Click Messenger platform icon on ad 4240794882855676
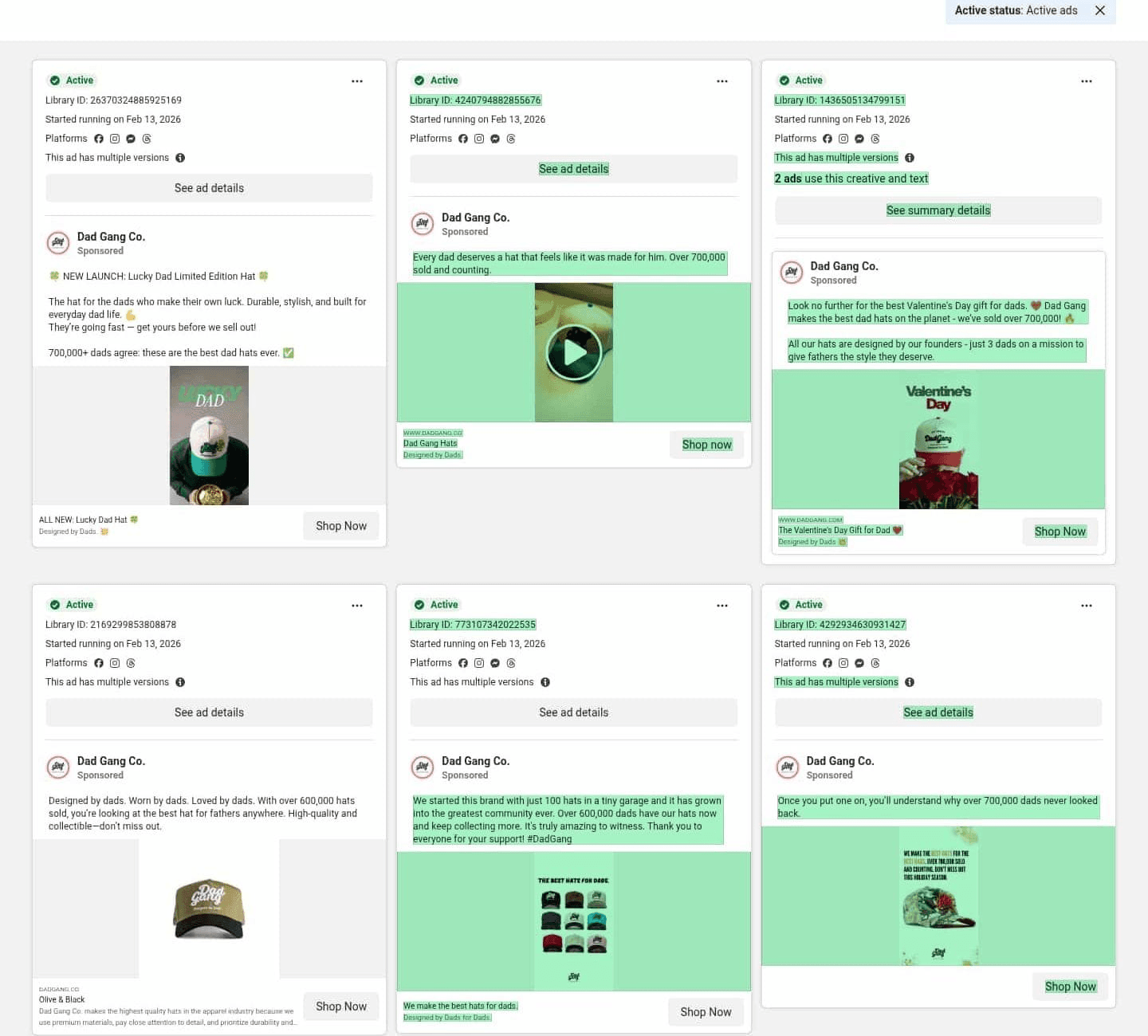This screenshot has width=1148, height=1036. [x=495, y=139]
